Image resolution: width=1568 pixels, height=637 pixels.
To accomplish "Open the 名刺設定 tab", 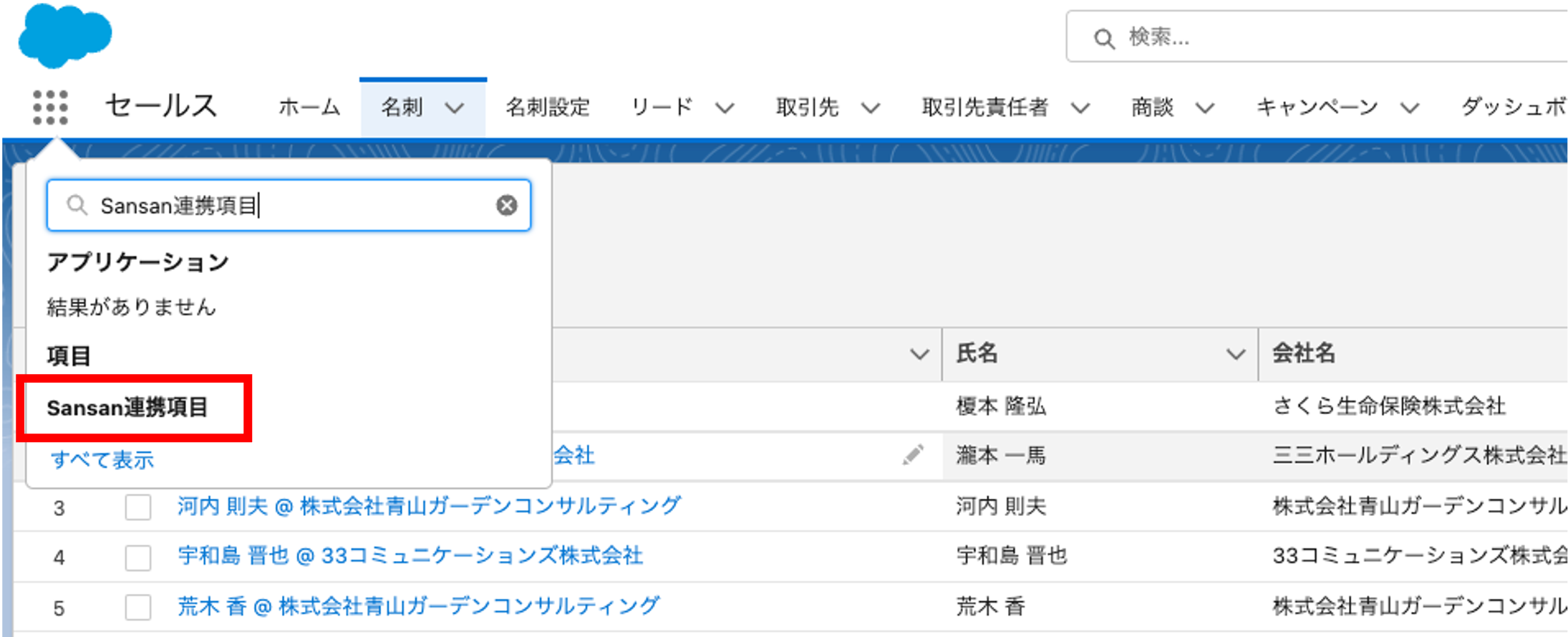I will pyautogui.click(x=548, y=107).
